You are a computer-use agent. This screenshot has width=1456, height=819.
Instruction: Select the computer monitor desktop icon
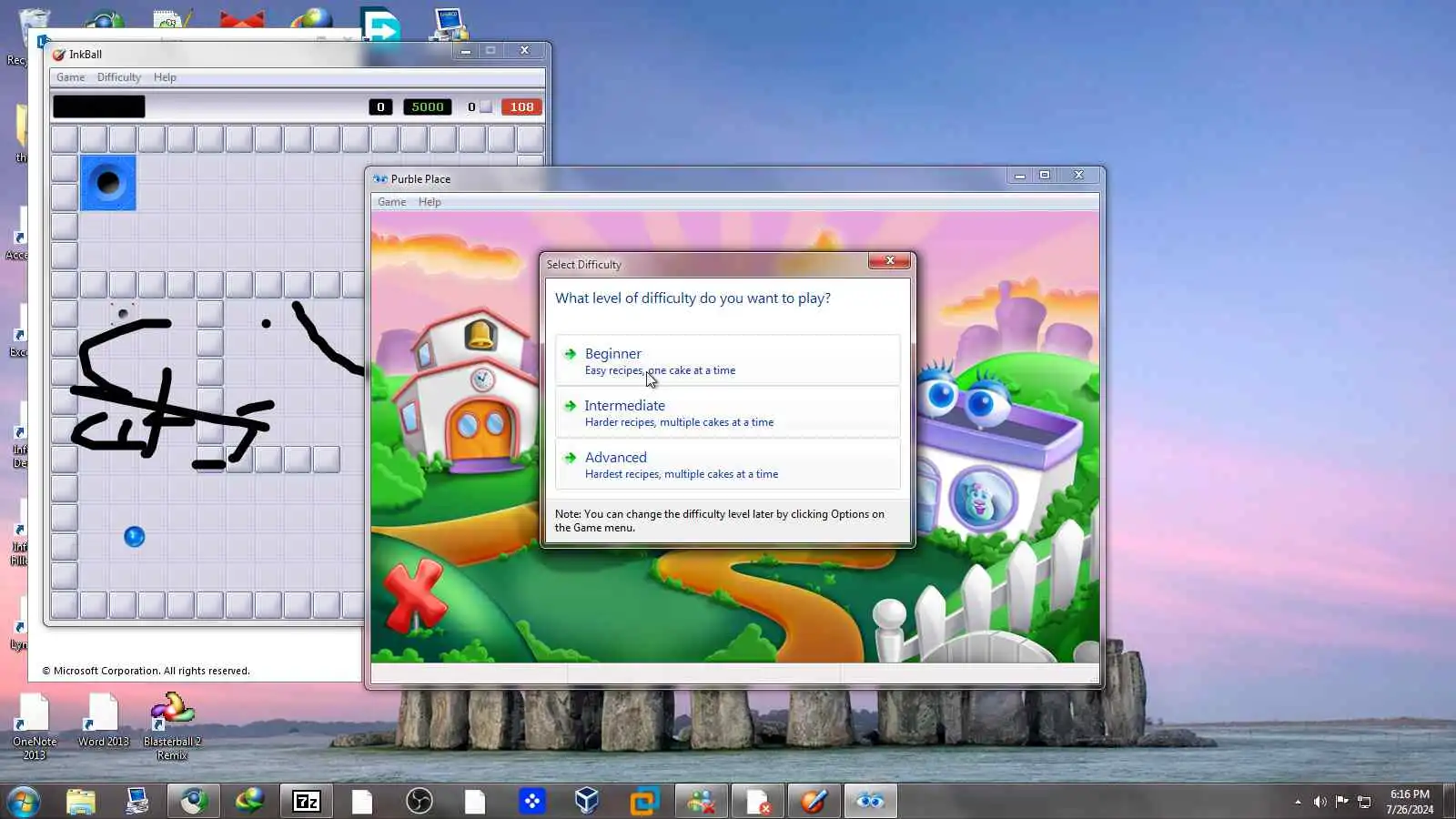(x=450, y=25)
